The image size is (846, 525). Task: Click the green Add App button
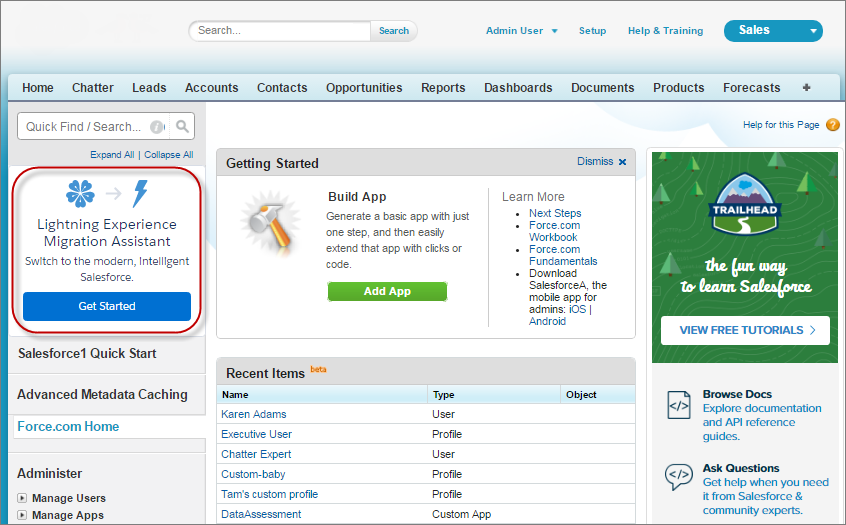387,291
